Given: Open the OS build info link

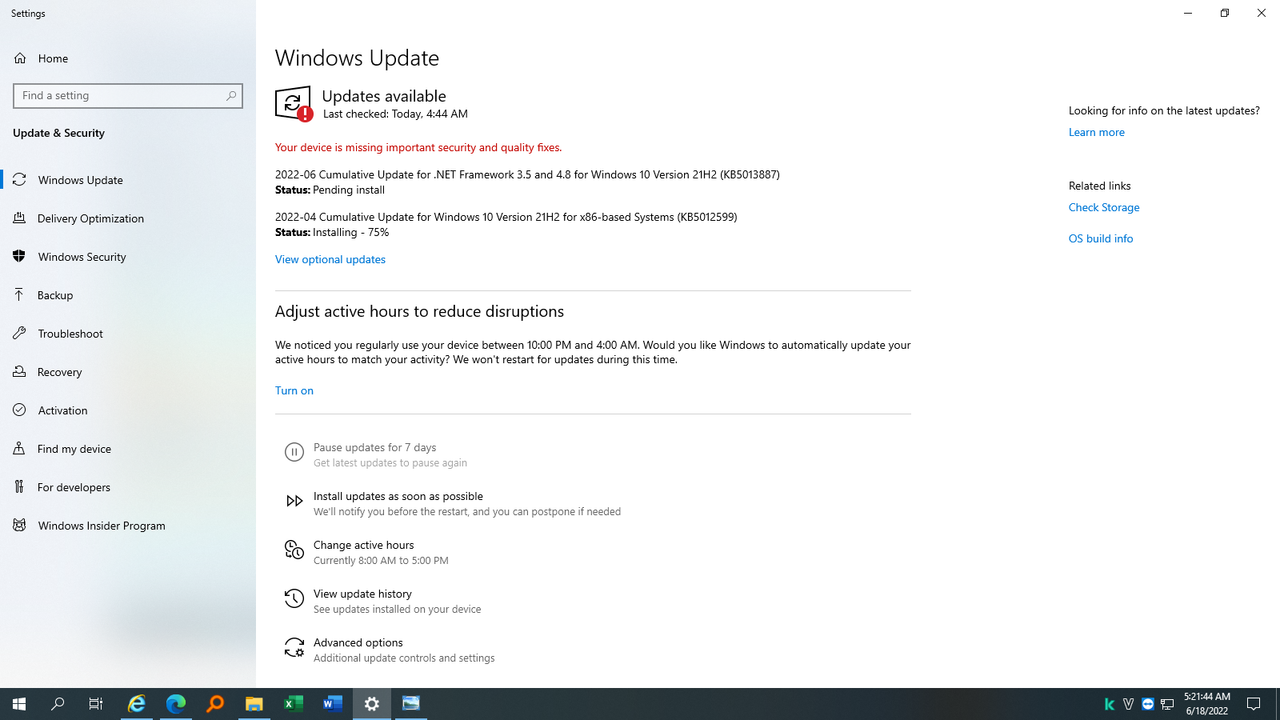Looking at the screenshot, I should (x=1101, y=238).
